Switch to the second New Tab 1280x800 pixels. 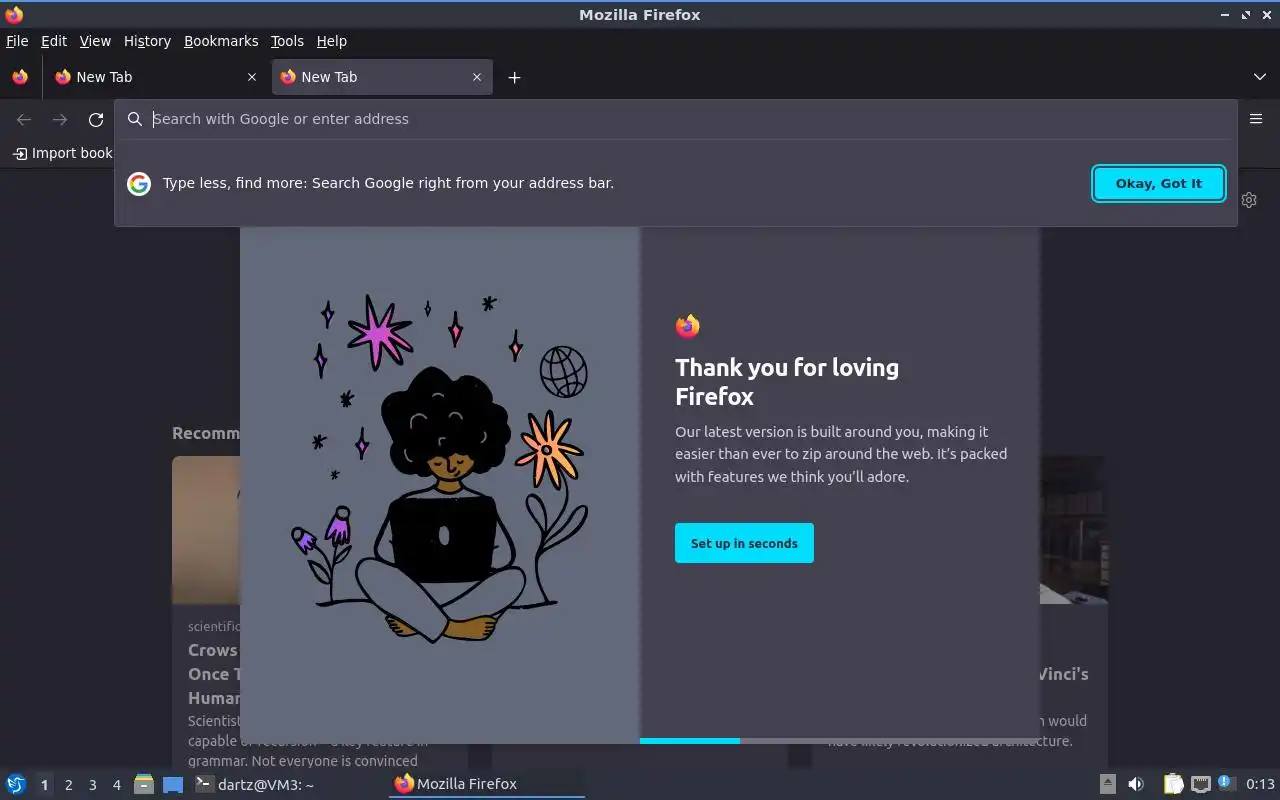tap(380, 77)
